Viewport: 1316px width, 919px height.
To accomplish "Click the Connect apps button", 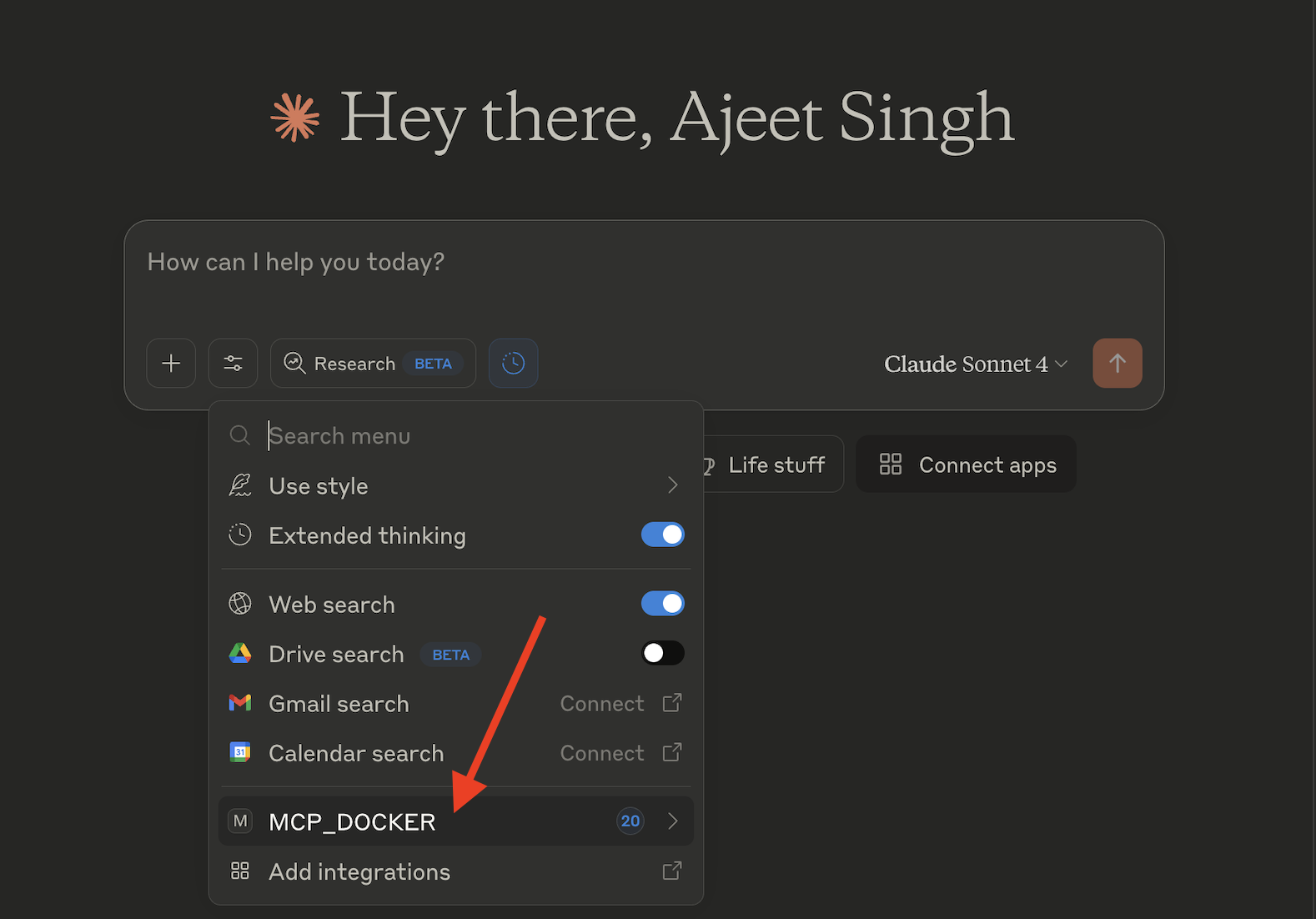I will pos(966,465).
